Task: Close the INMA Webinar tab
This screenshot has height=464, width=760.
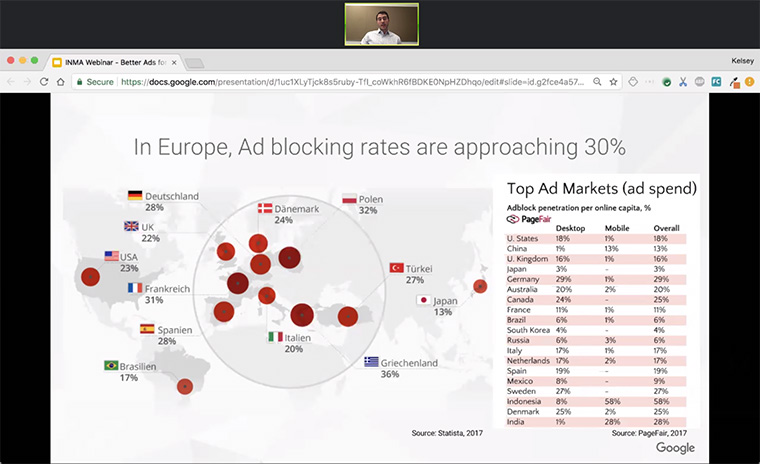Action: point(174,63)
